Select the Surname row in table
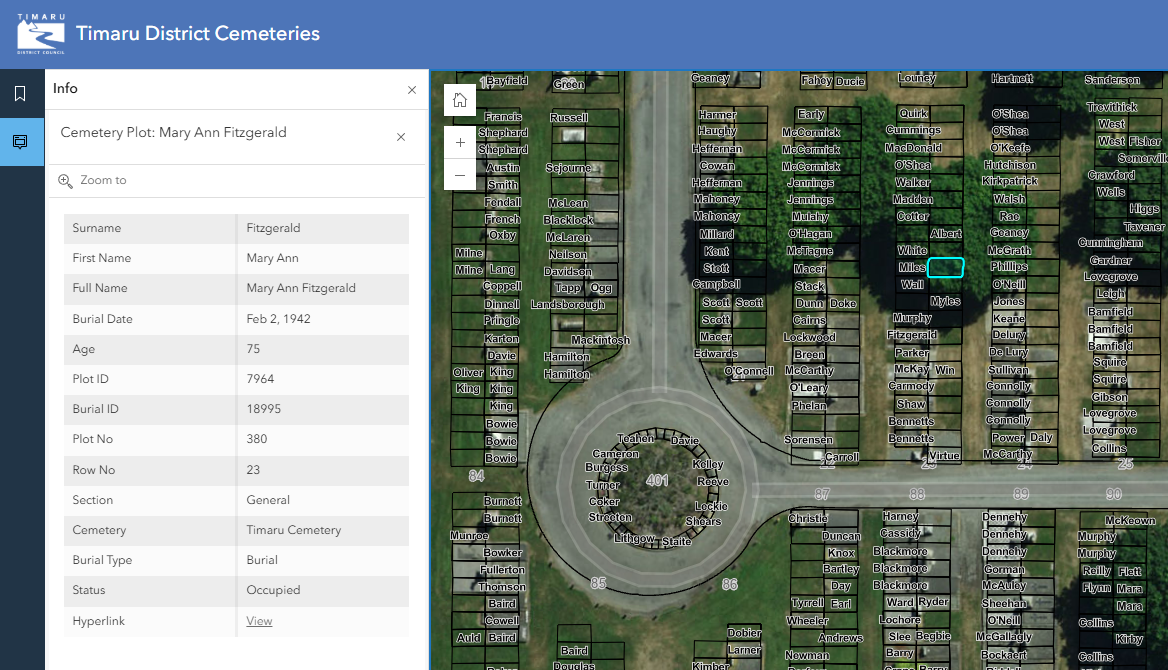This screenshot has height=670, width=1168. (236, 228)
